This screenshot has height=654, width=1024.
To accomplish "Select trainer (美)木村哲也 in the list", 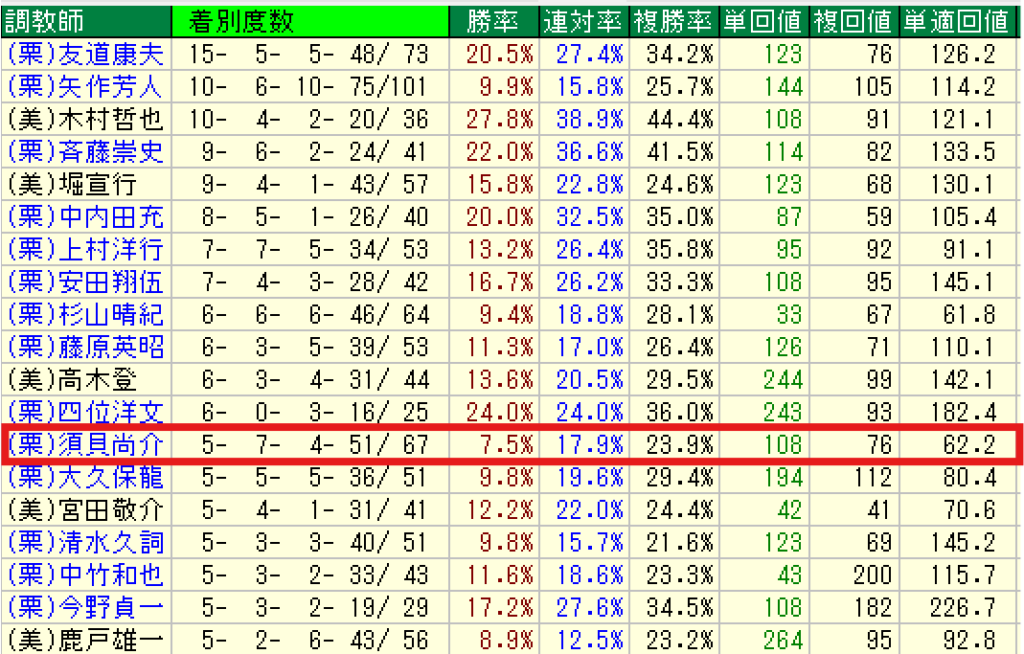I will click(85, 120).
